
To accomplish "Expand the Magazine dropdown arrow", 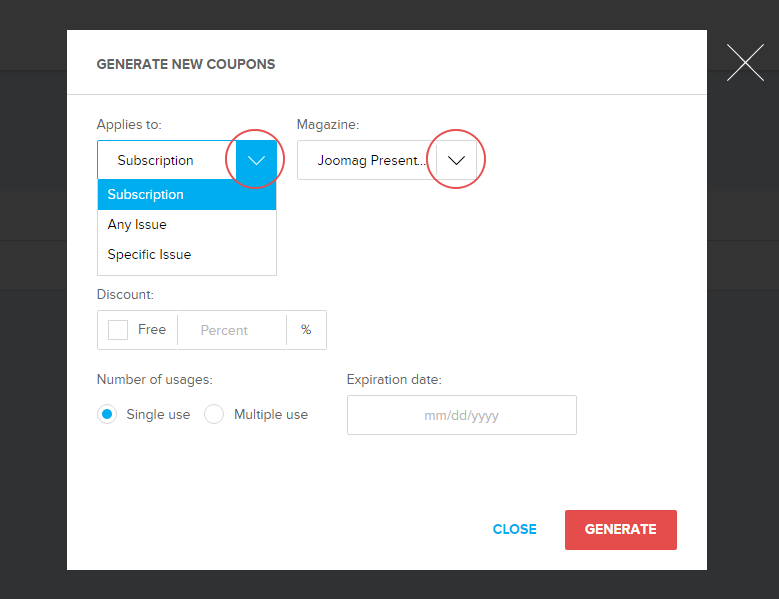I will [x=456, y=160].
